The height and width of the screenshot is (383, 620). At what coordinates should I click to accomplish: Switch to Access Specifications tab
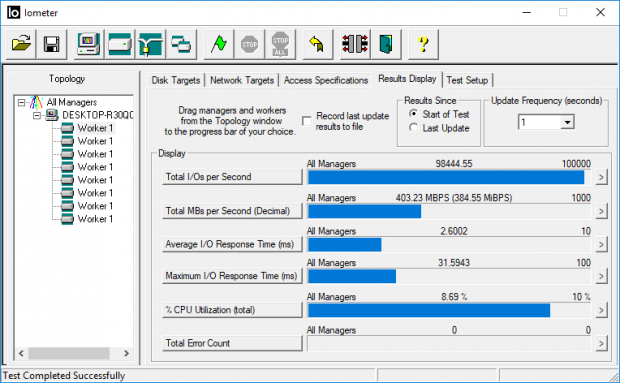(326, 80)
